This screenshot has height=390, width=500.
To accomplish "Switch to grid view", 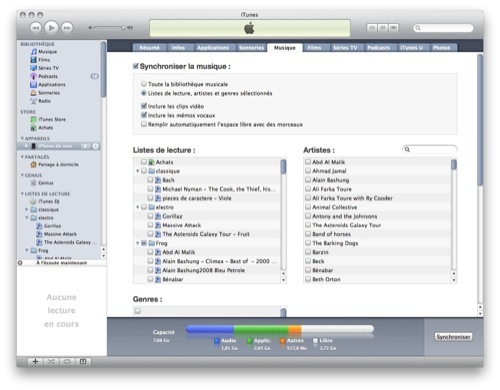I will point(383,28).
